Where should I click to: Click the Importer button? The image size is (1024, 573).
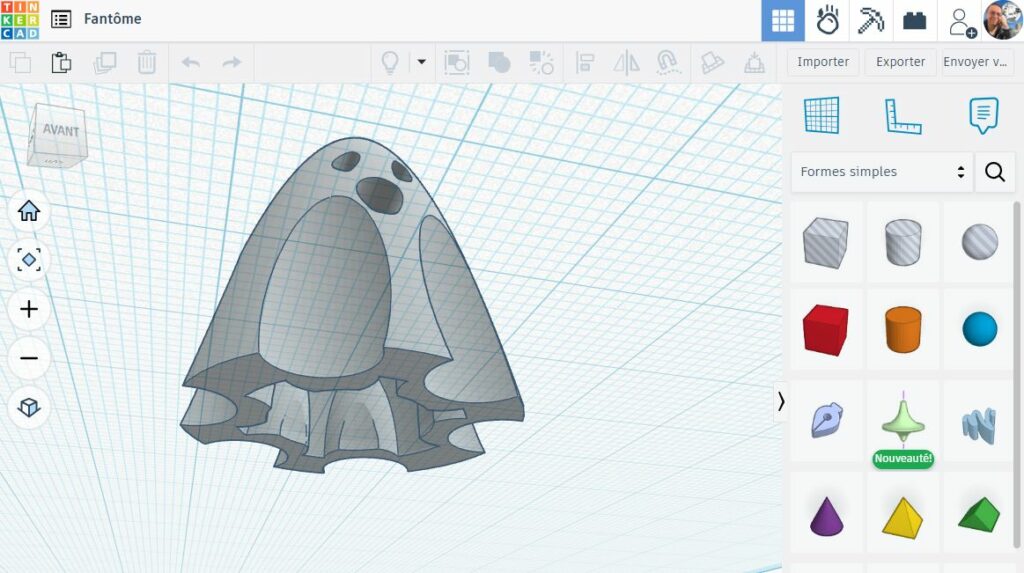coord(823,62)
